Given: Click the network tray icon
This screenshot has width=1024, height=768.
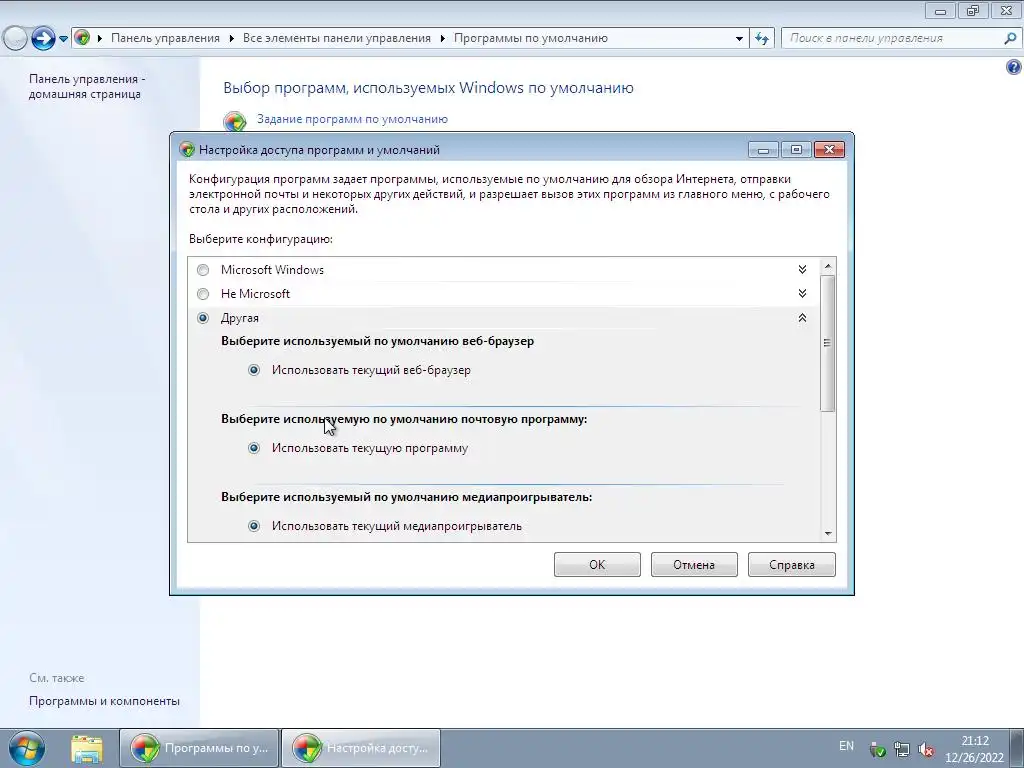Looking at the screenshot, I should (x=902, y=750).
